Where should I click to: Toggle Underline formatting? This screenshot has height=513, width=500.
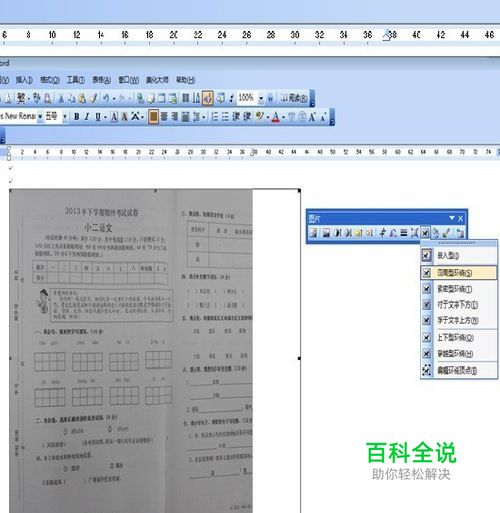pos(98,117)
